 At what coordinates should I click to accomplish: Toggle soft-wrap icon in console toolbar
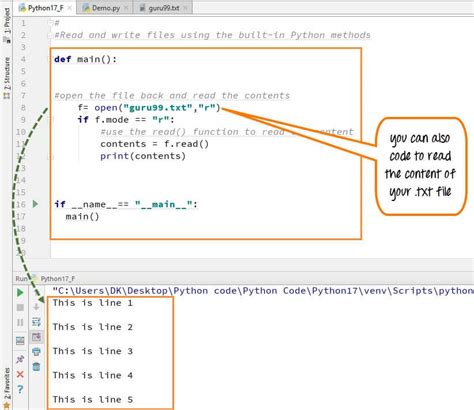point(36,322)
